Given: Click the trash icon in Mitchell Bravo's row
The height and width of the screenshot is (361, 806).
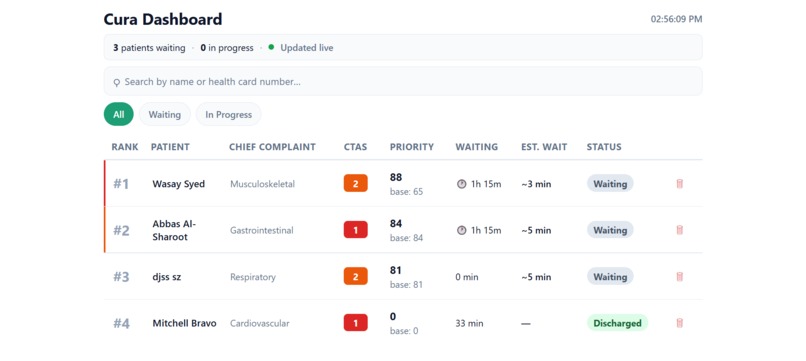Looking at the screenshot, I should coord(680,323).
